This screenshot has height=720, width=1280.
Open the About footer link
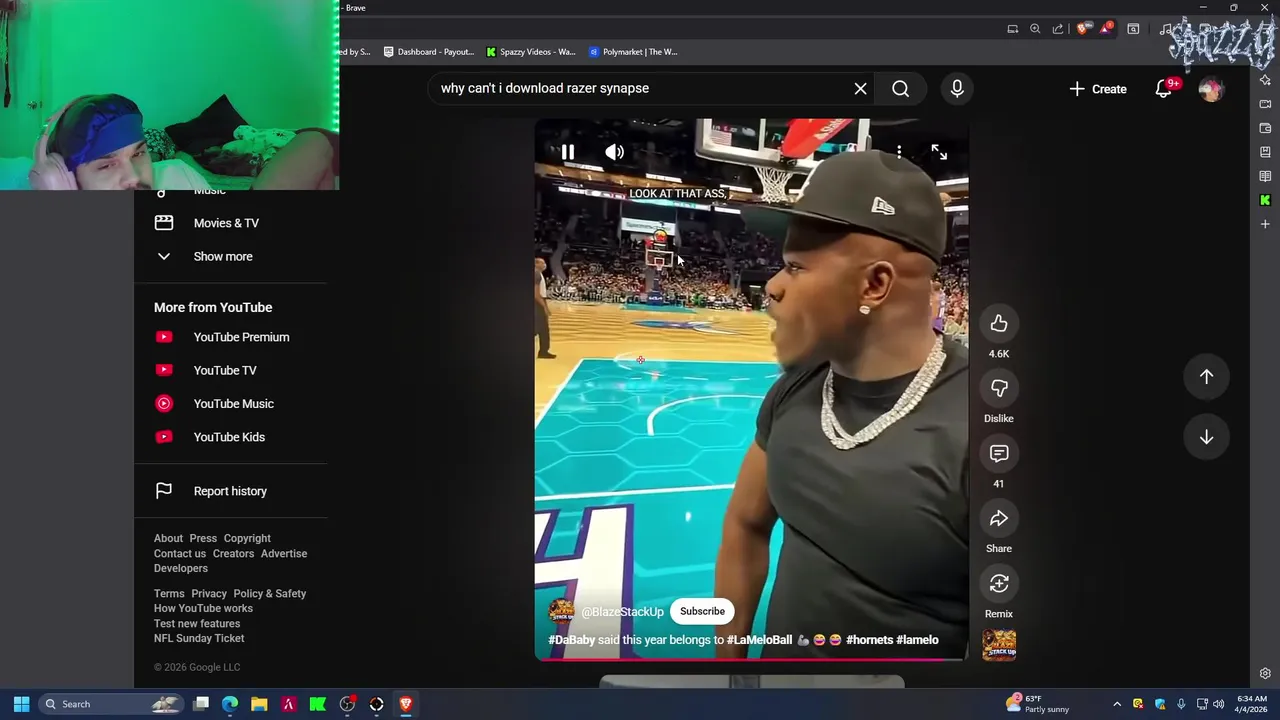tap(168, 538)
